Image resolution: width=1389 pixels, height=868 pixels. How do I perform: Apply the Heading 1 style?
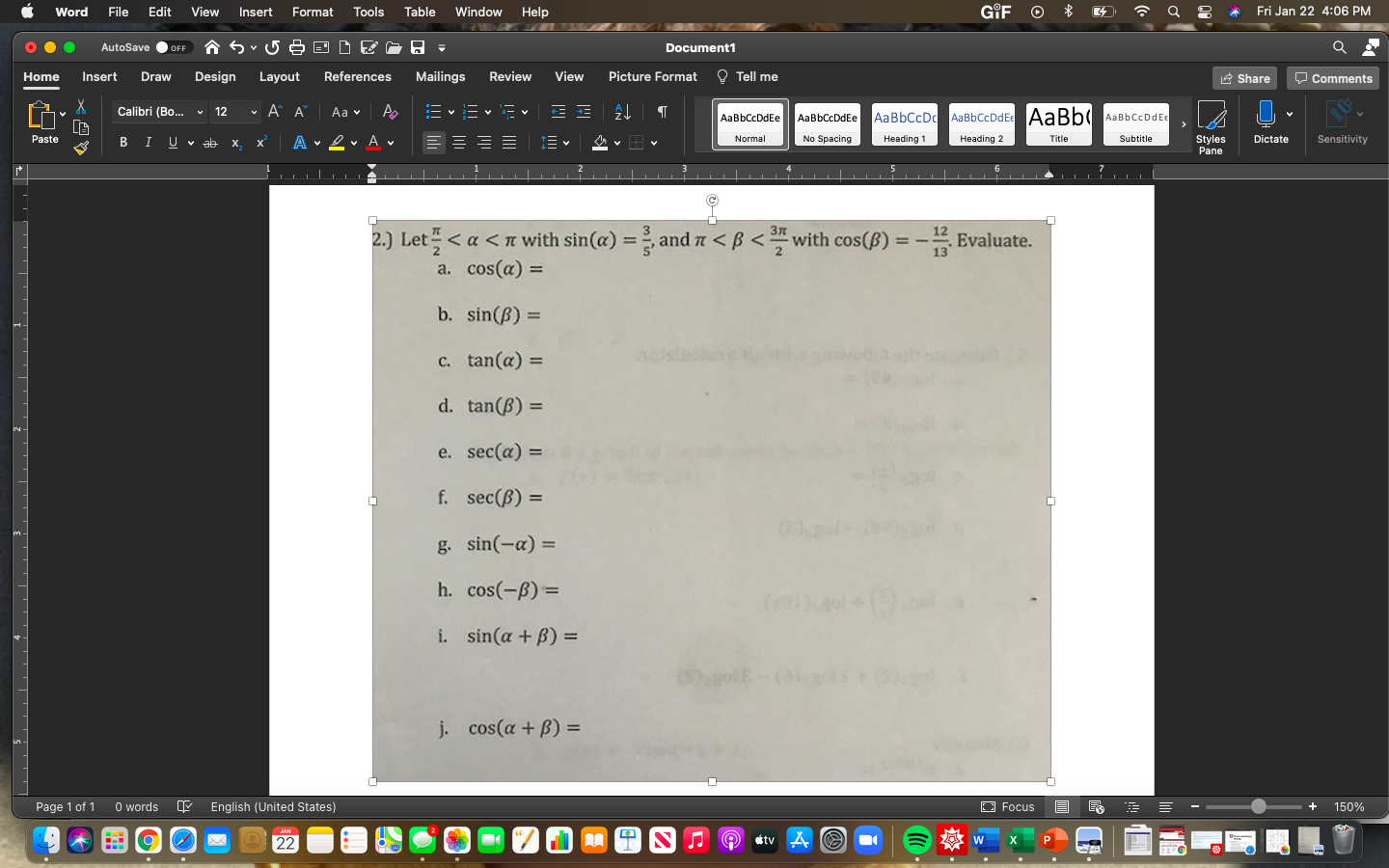(x=904, y=123)
